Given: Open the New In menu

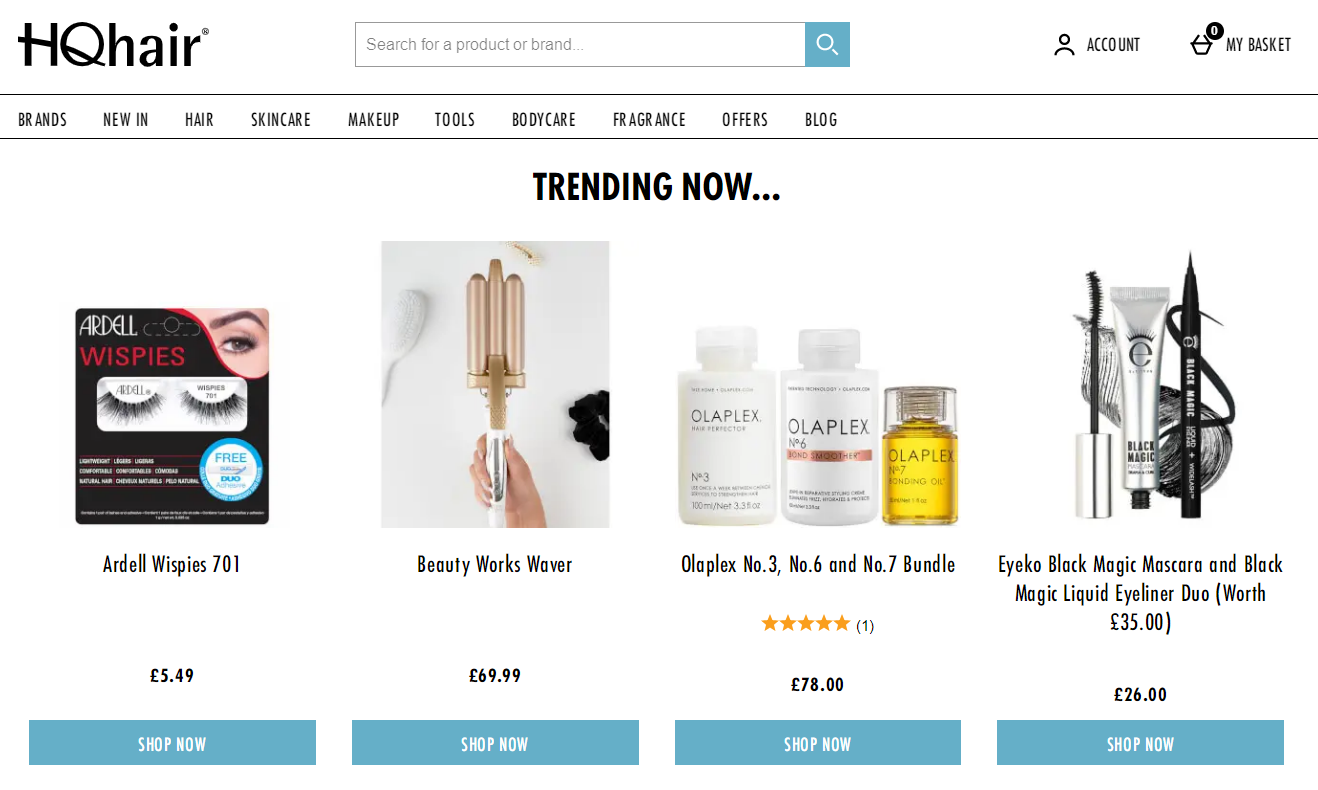Looking at the screenshot, I should pyautogui.click(x=126, y=120).
